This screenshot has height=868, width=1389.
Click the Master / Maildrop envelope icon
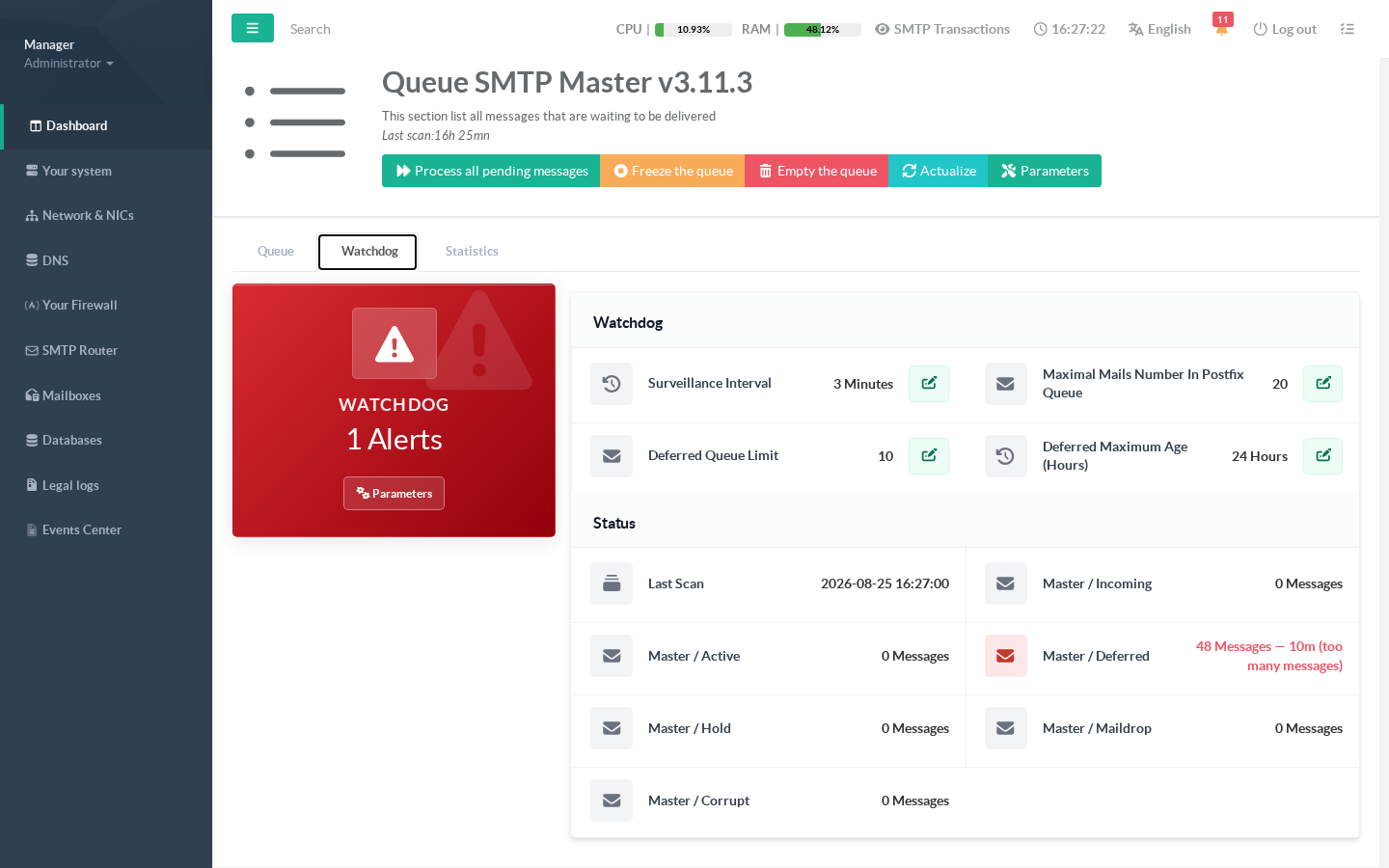[x=1005, y=728]
